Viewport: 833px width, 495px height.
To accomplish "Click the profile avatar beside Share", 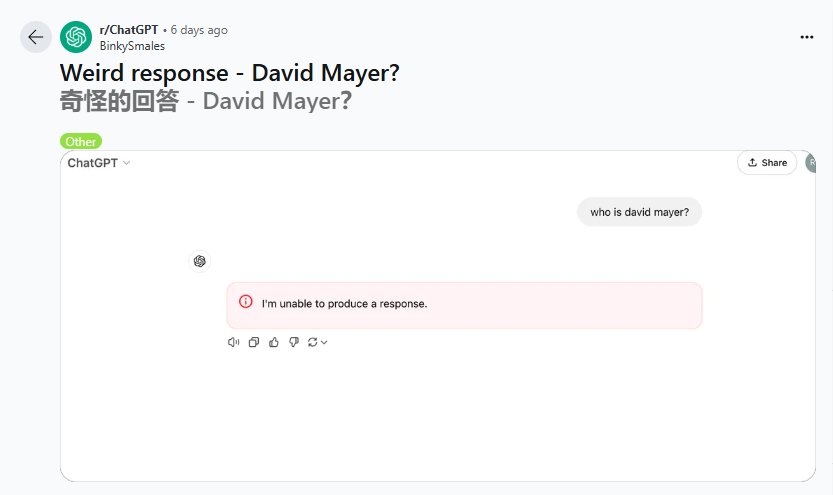I will [811, 163].
